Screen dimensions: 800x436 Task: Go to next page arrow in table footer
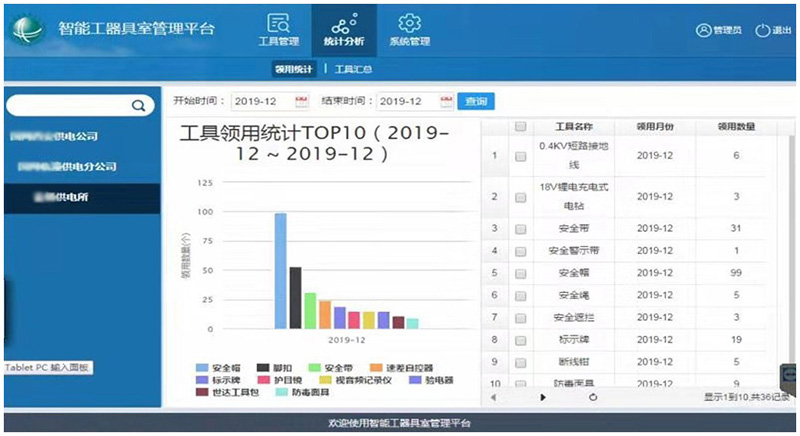(543, 397)
